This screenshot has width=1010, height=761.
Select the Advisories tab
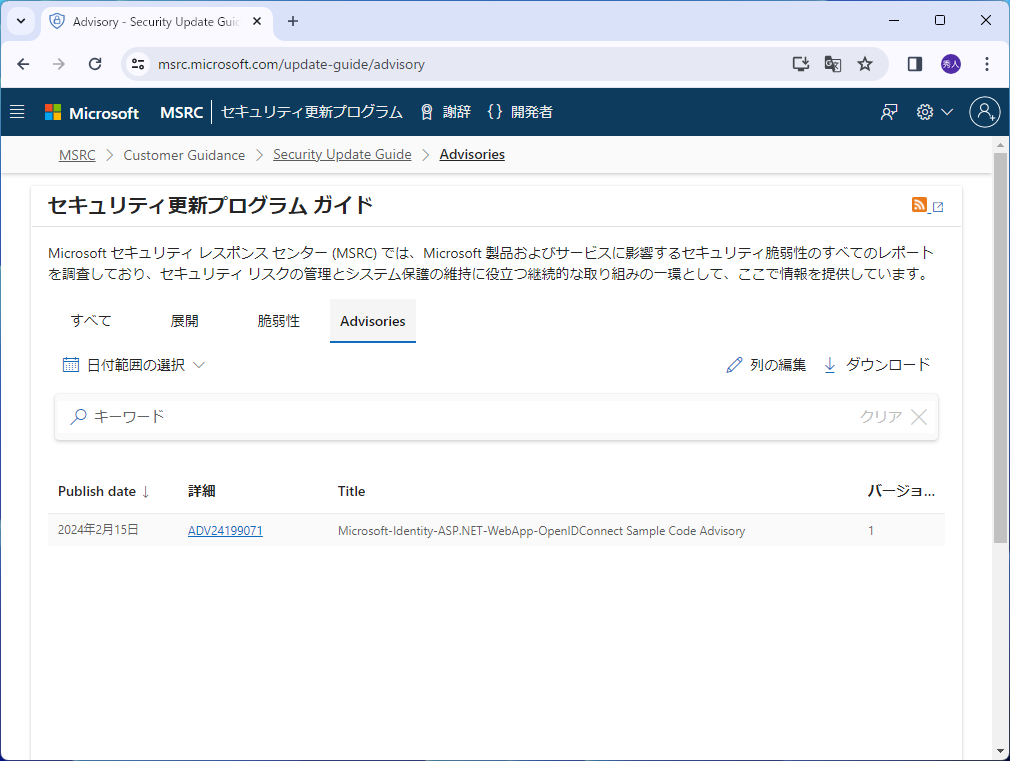tap(373, 321)
